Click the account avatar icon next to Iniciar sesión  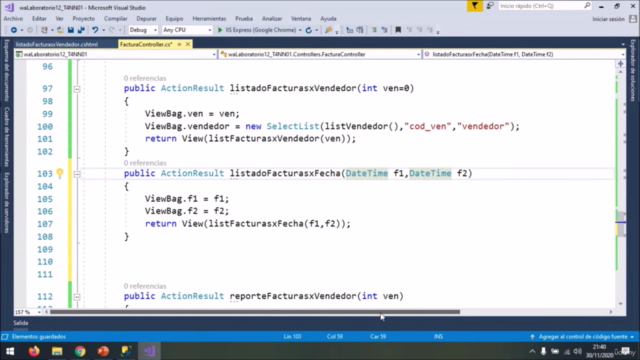pyautogui.click(x=633, y=19)
